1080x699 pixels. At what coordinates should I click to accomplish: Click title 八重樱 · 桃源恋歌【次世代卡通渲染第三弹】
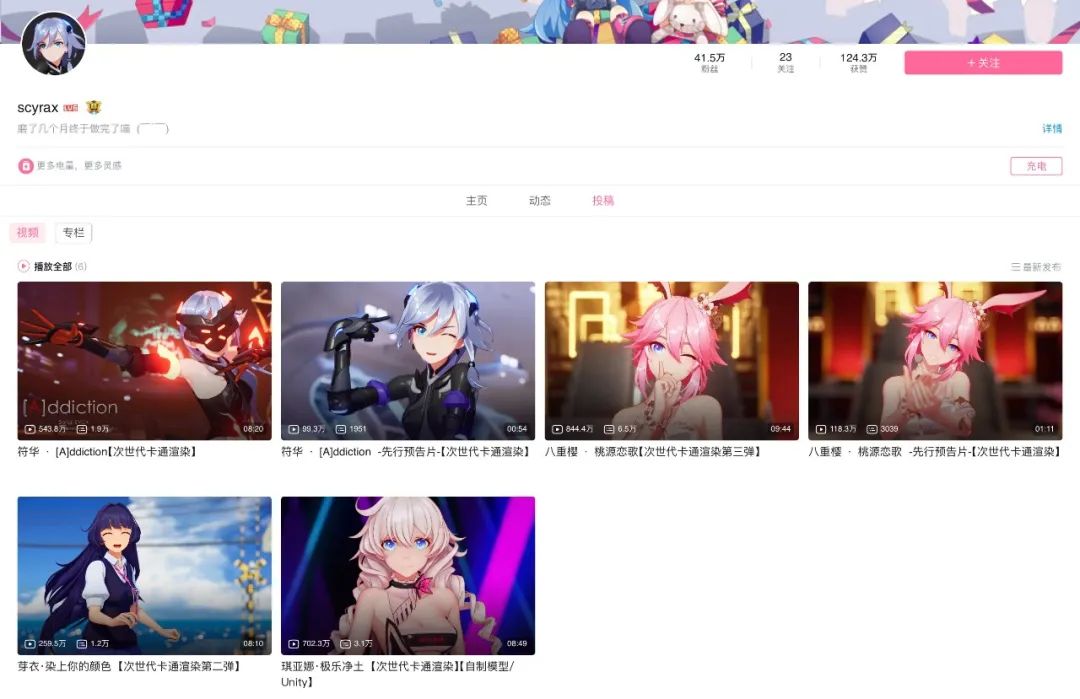coord(653,452)
